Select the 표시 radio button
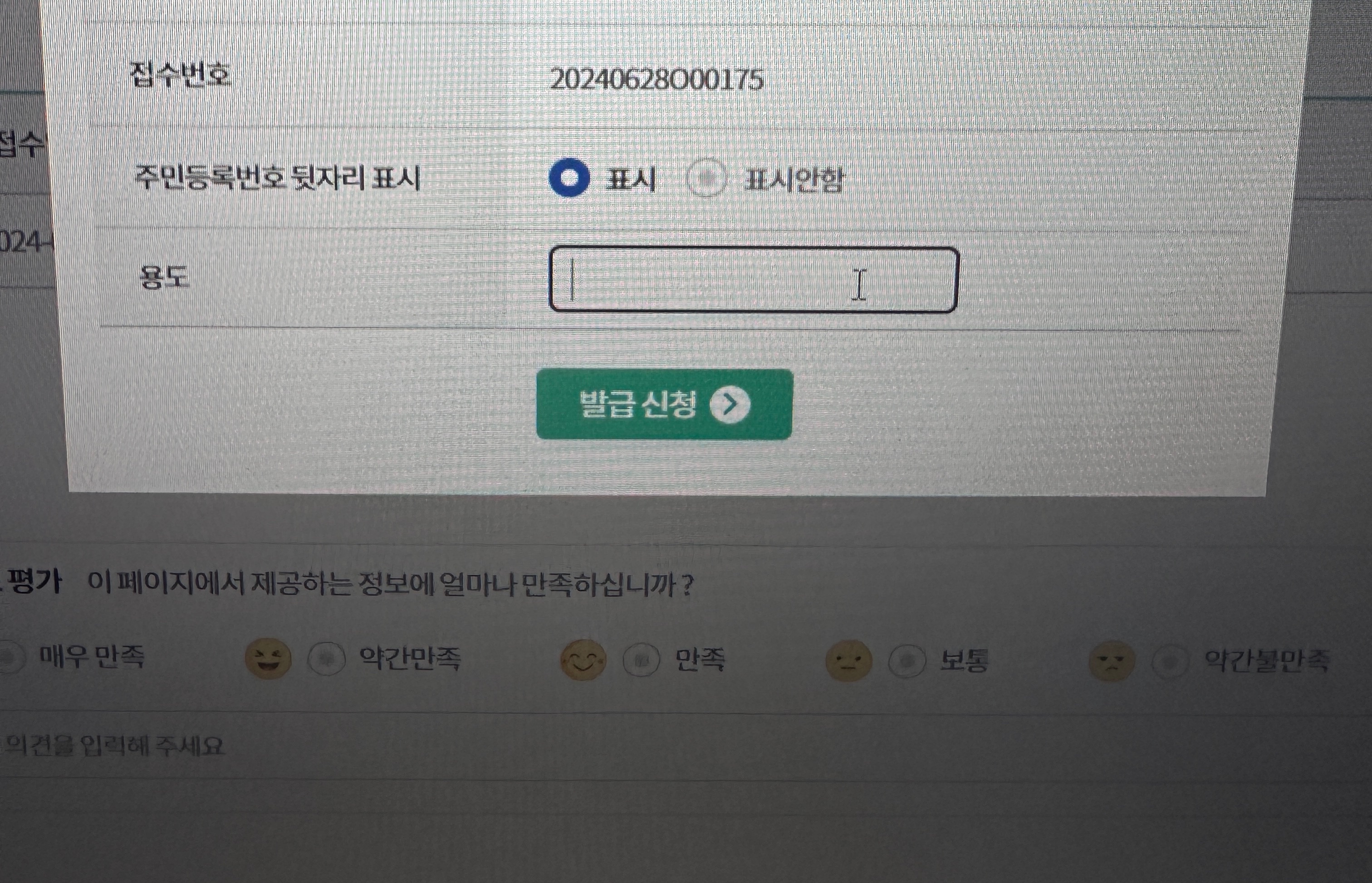 tap(569, 178)
